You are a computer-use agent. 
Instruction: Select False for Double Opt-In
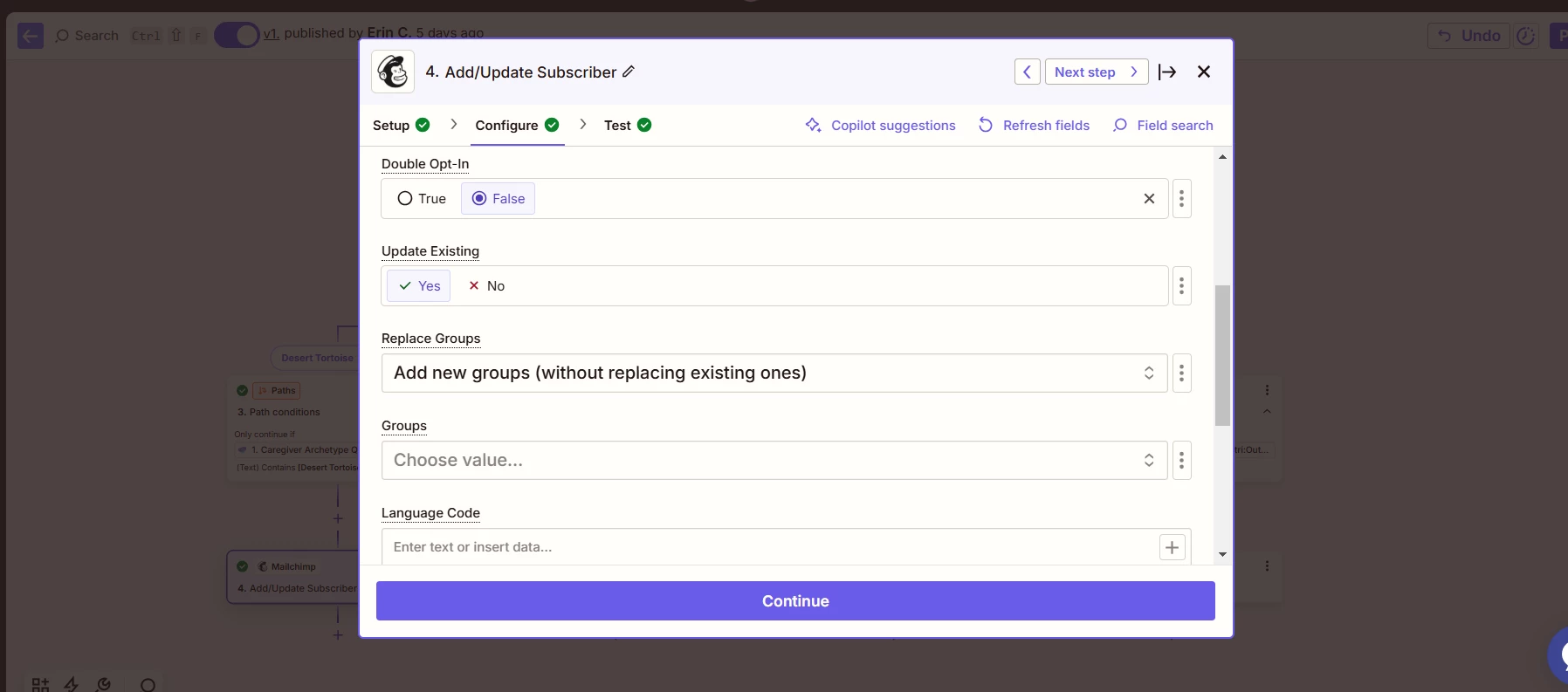point(498,198)
